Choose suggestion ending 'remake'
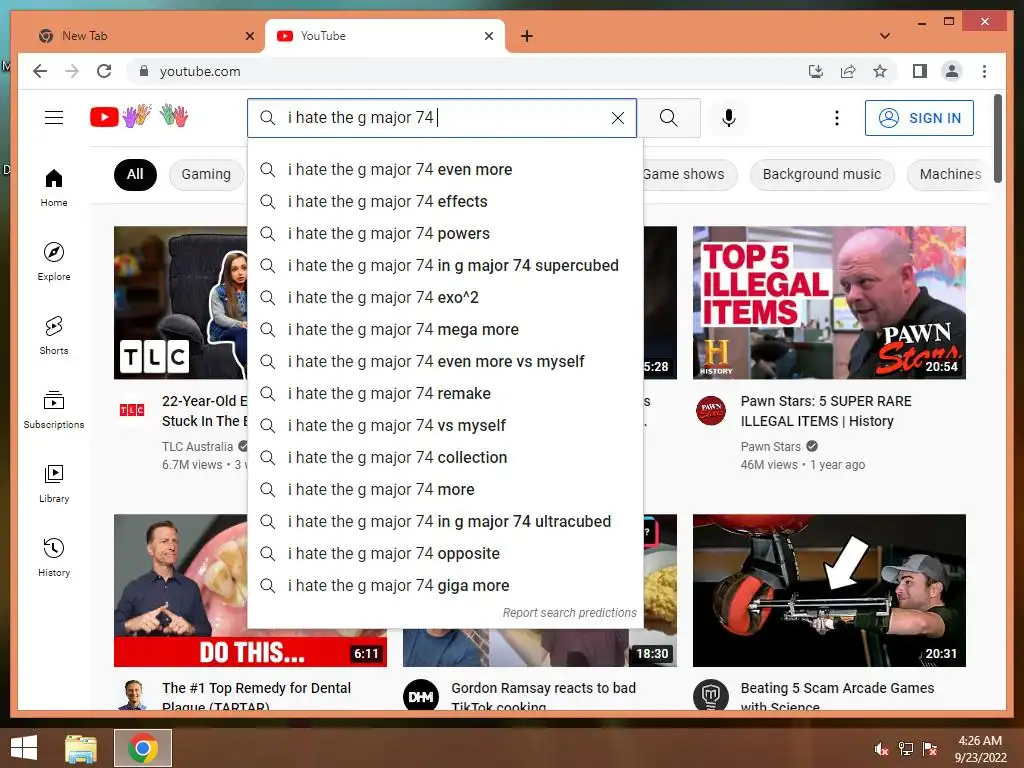Viewport: 1024px width, 768px height. click(x=445, y=394)
